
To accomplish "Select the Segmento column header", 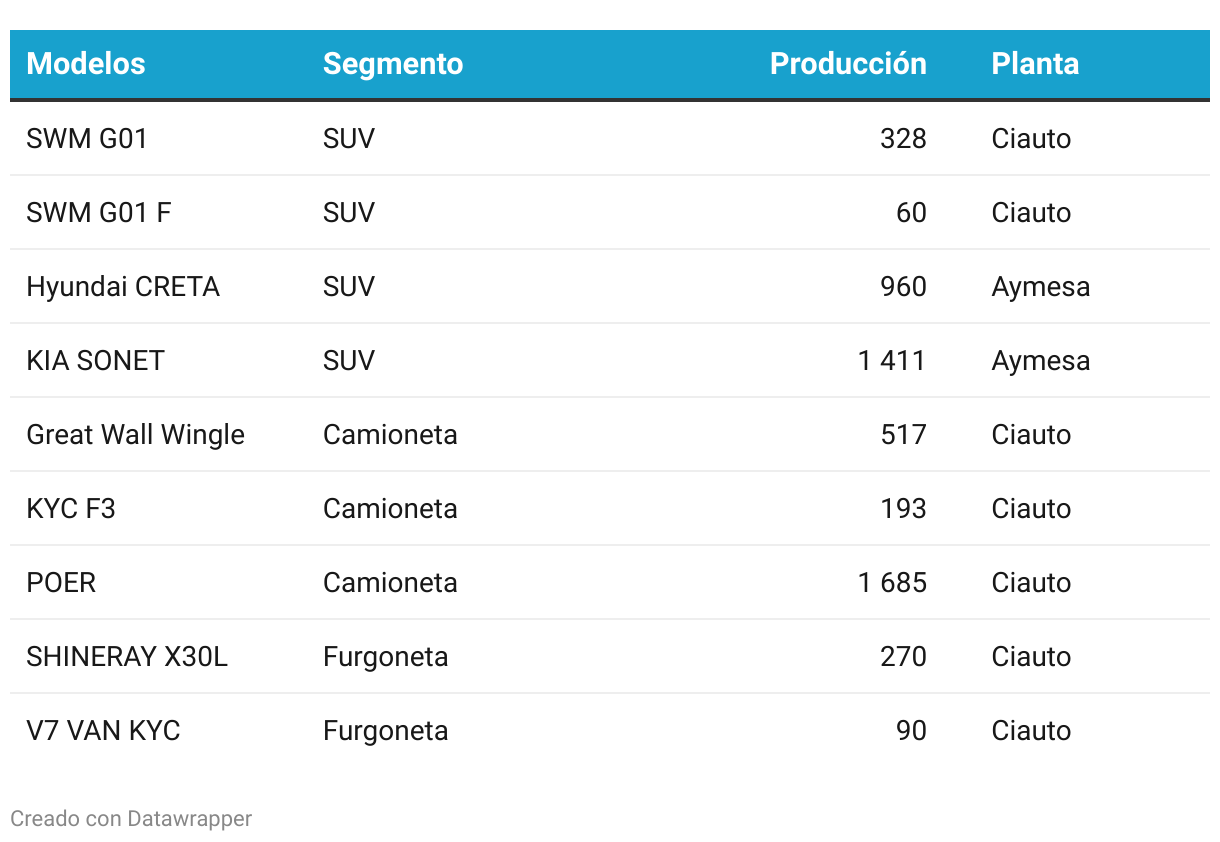I will (393, 64).
